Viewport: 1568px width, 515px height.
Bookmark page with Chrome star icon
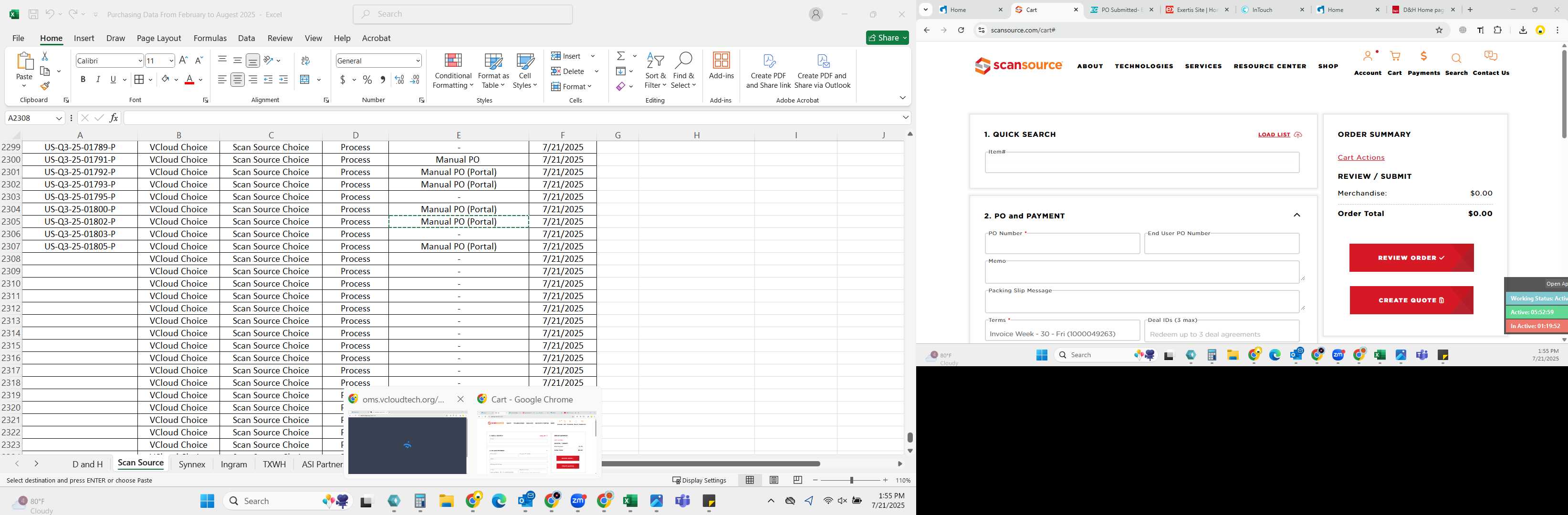[1439, 30]
